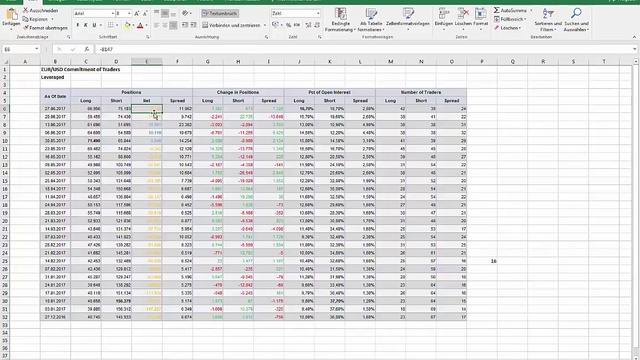Open Als Tabelle formatieren gallery
This screenshot has width=640, height=360.
pos(371,20)
